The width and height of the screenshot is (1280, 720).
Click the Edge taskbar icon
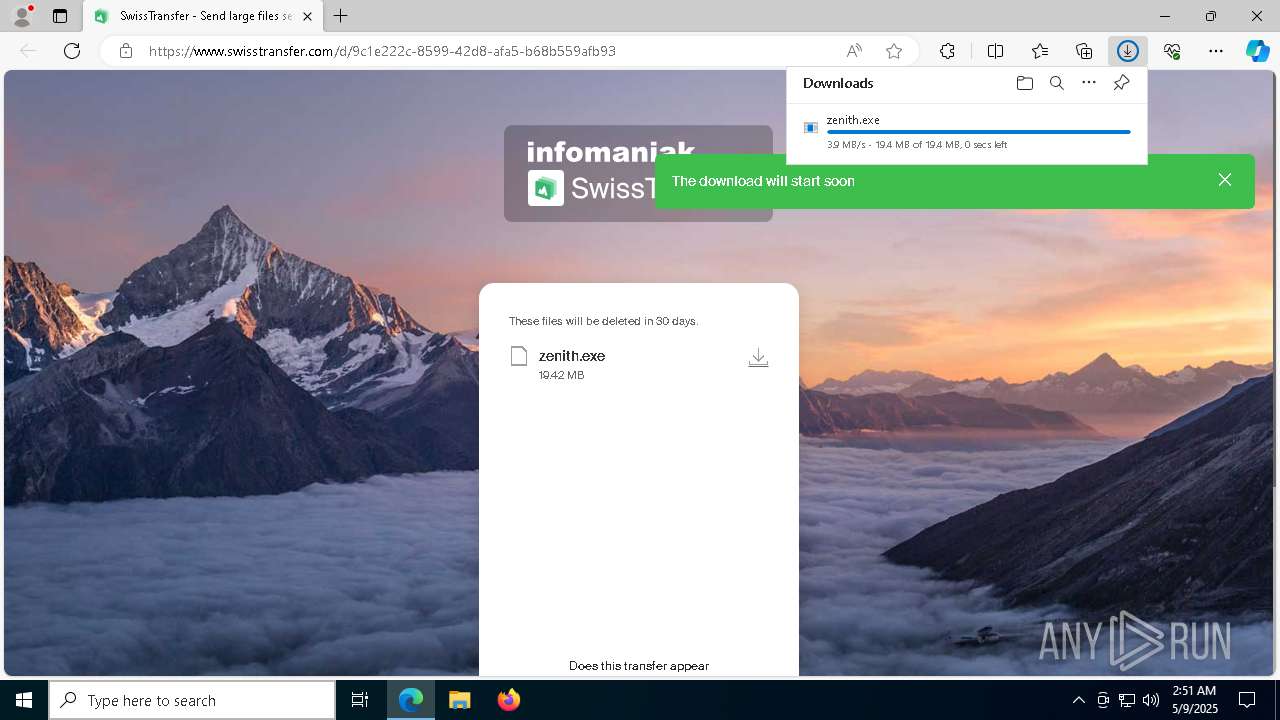pyautogui.click(x=411, y=700)
